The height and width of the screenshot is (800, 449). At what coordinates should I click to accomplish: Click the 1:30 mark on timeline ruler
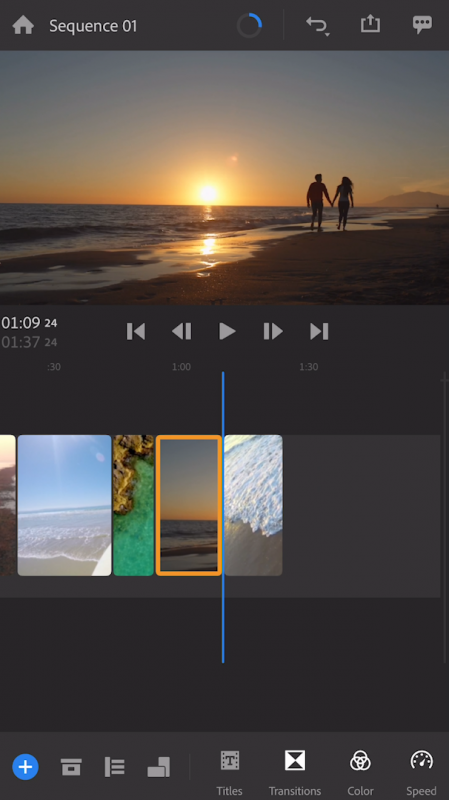click(x=309, y=367)
